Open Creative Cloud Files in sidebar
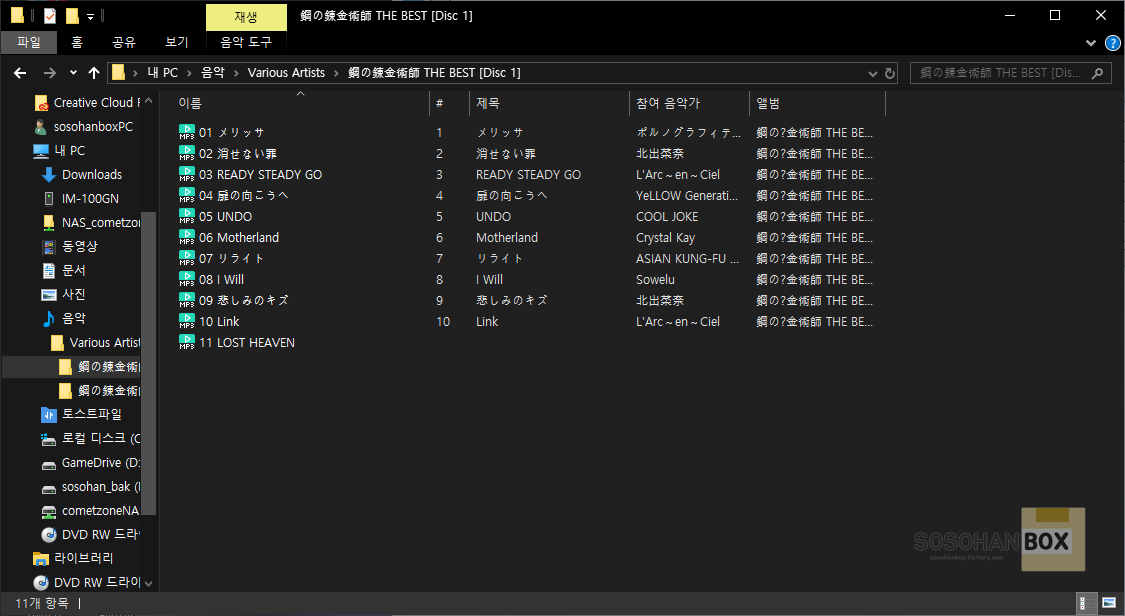The height and width of the screenshot is (616, 1125). [86, 103]
